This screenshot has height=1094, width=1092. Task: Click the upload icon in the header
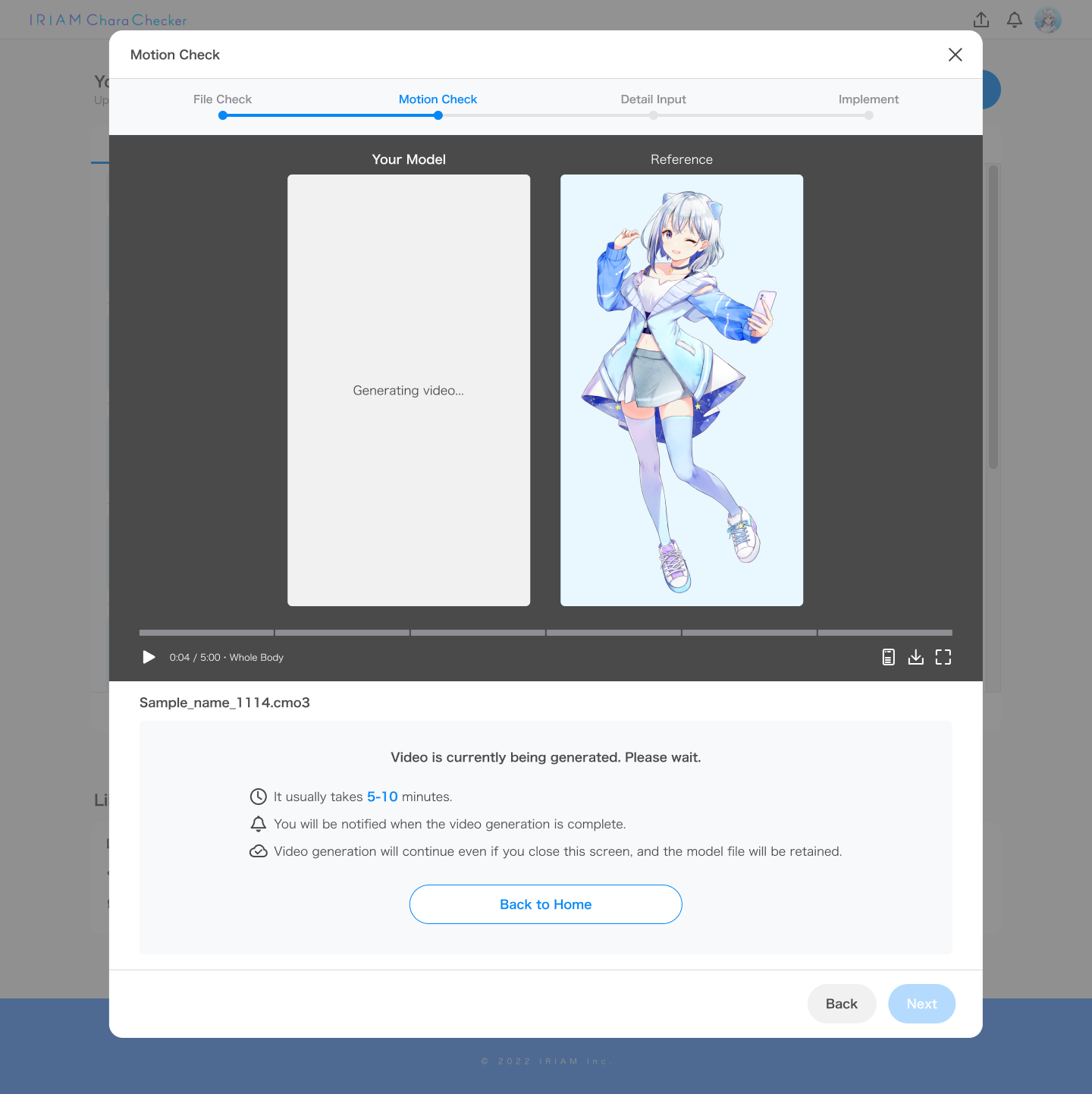[981, 20]
